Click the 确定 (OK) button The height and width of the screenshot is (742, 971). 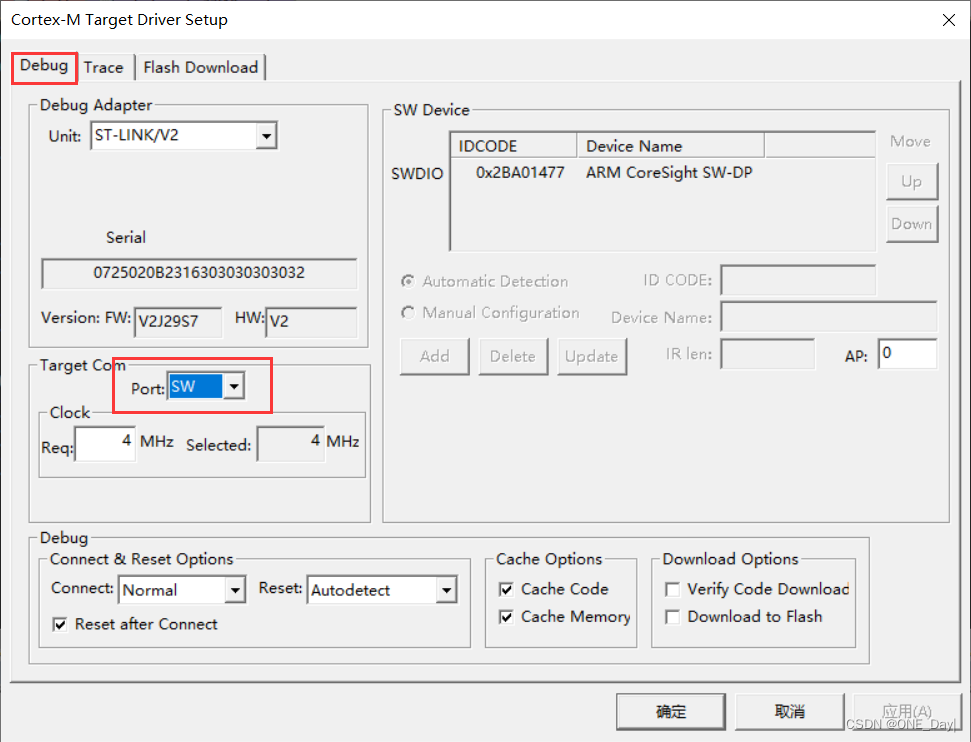[x=671, y=712]
